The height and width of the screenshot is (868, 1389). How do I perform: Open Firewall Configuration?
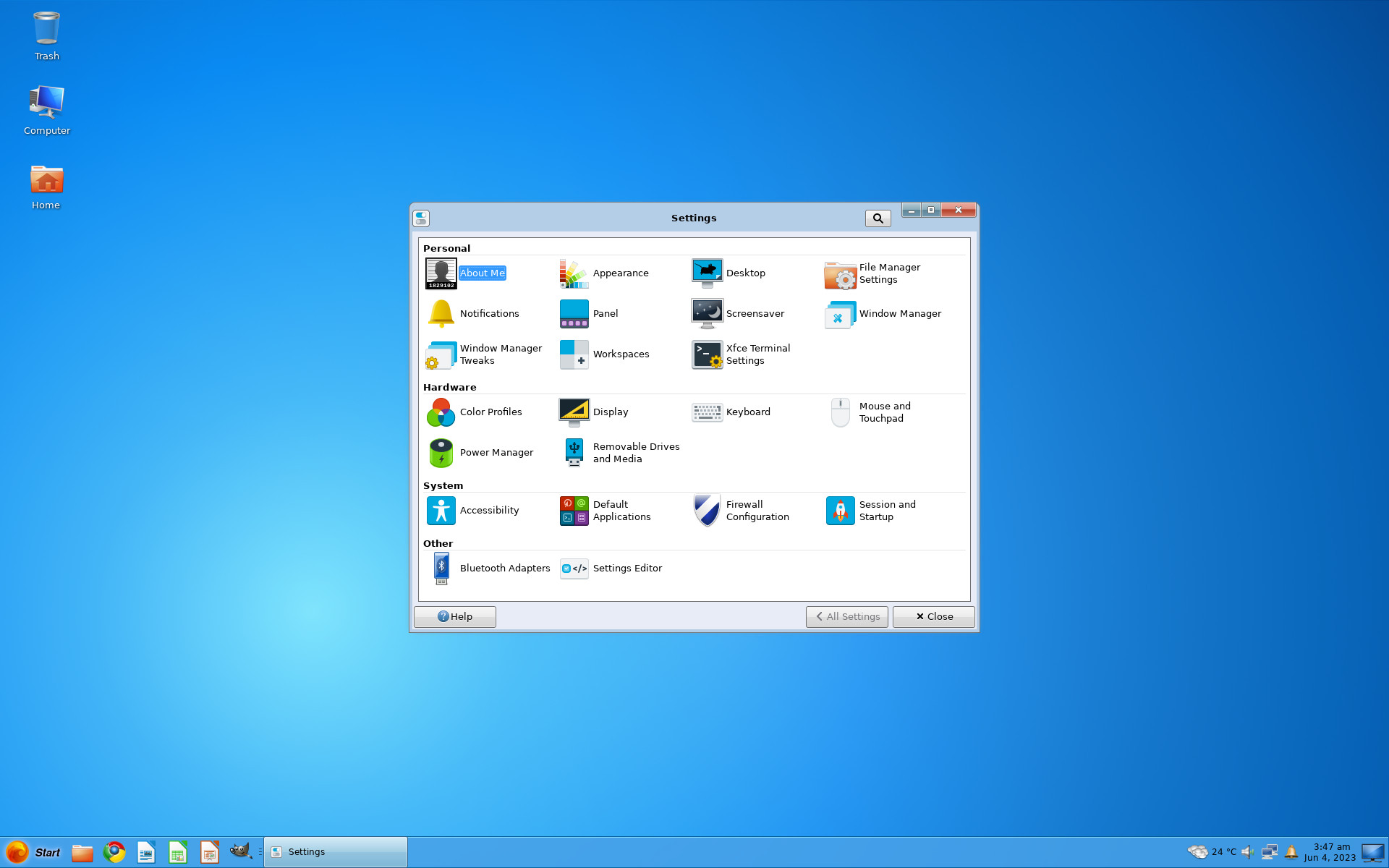[741, 511]
